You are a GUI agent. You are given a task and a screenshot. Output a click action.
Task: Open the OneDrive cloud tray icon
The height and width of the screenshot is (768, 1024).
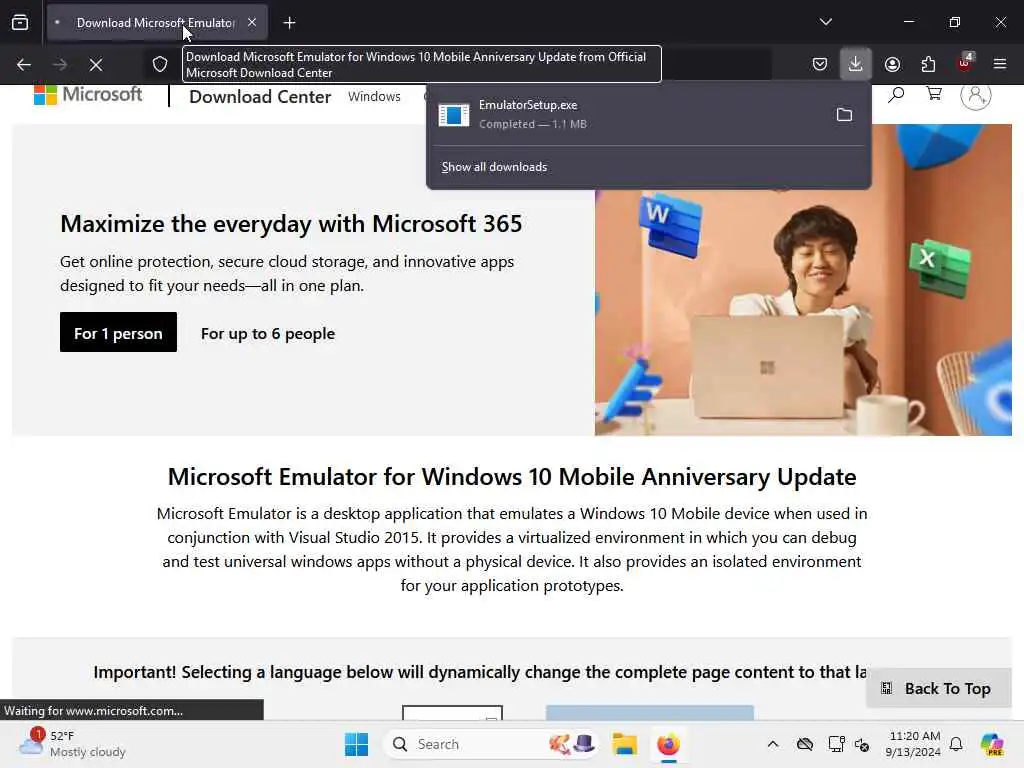point(805,744)
